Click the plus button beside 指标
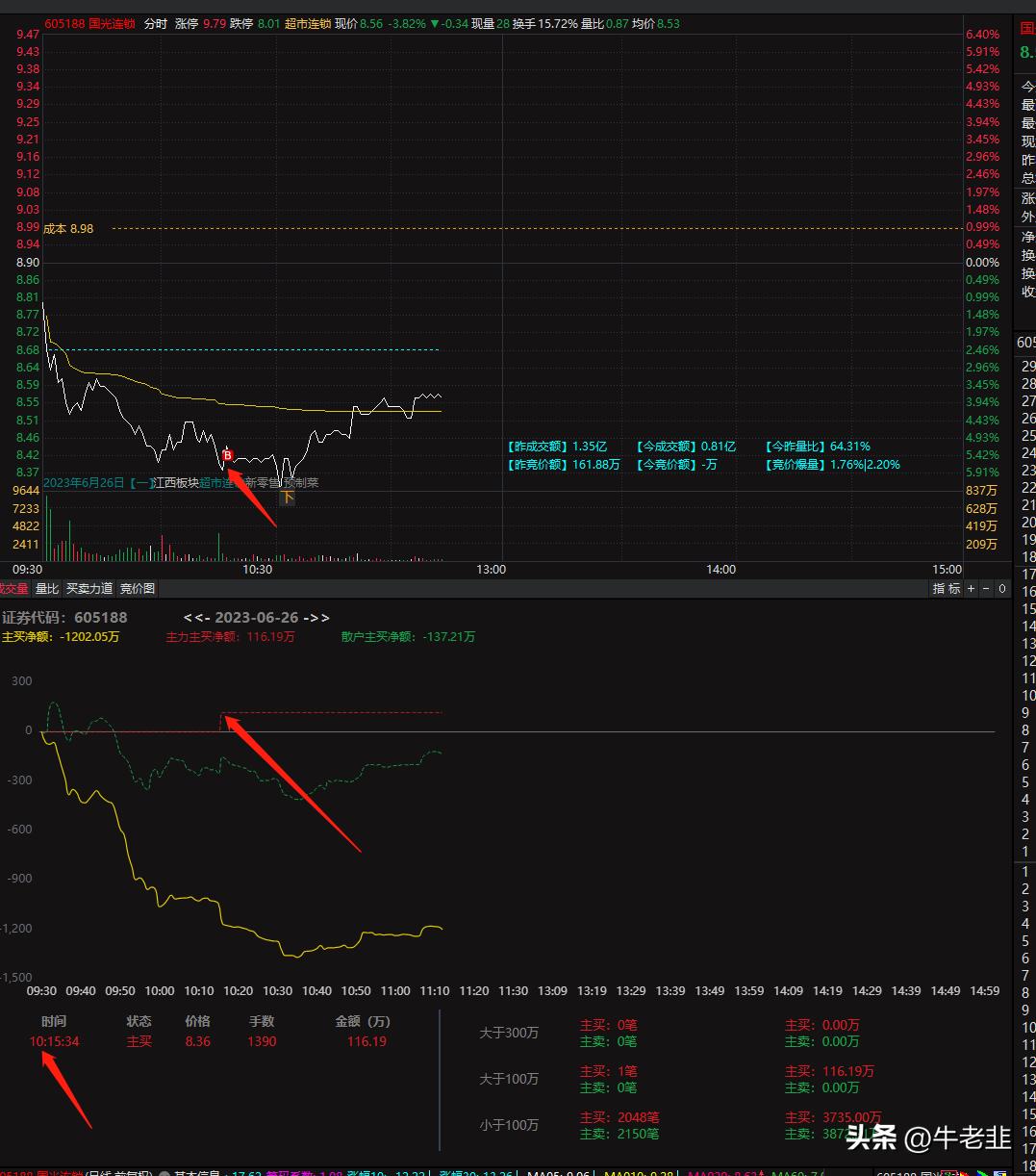 tap(972, 588)
